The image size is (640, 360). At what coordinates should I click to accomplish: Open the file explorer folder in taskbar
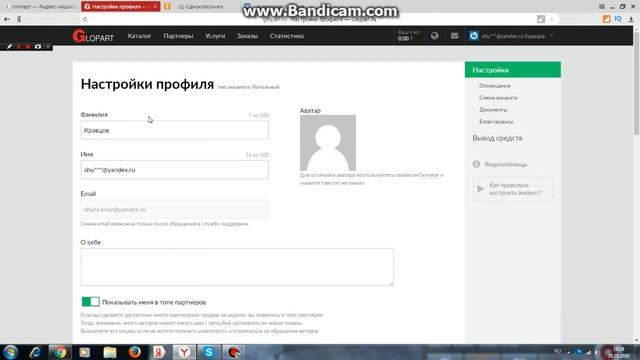pyautogui.click(x=110, y=352)
